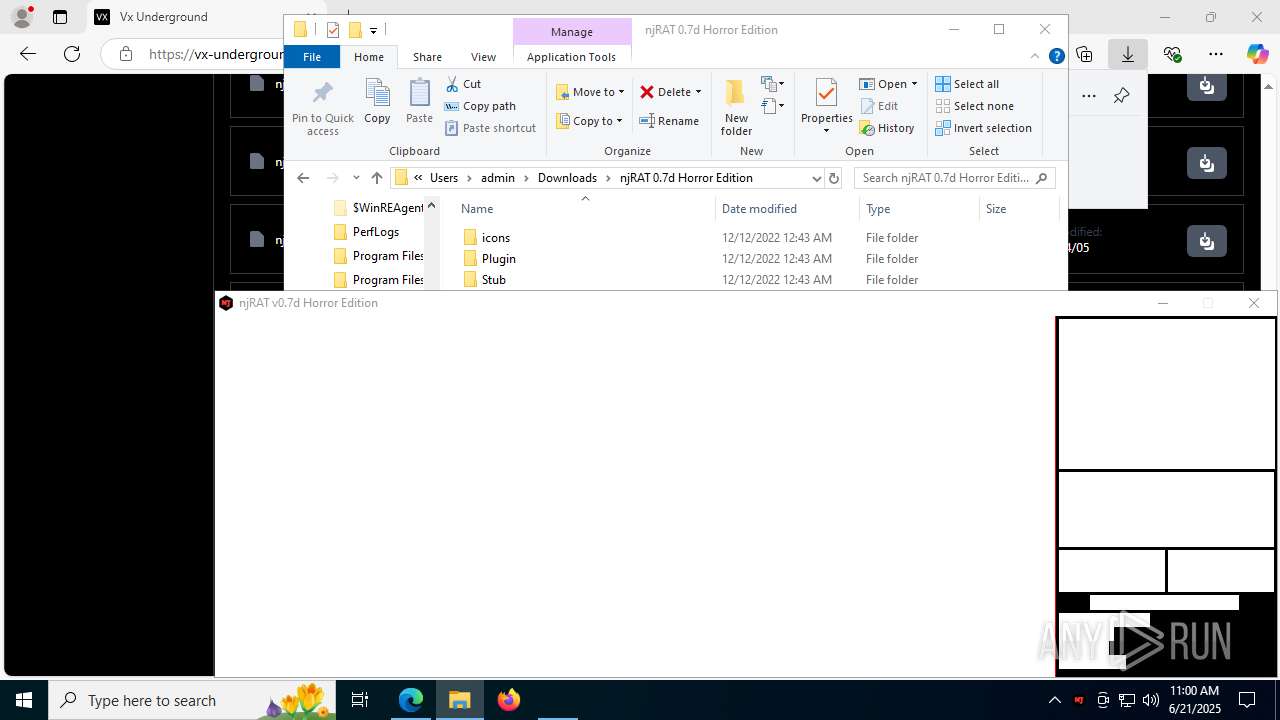The image size is (1280, 720).
Task: Refresh the Vx Underground page
Action: (72, 54)
